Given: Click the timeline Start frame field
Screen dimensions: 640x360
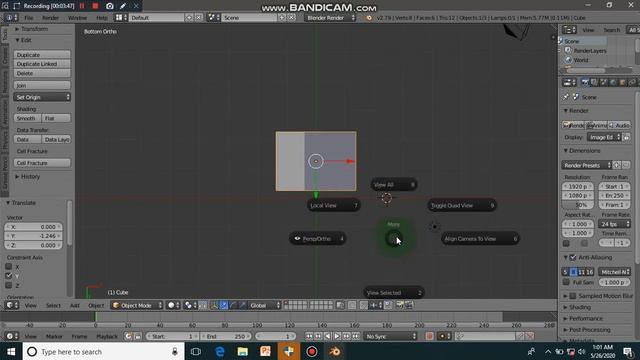Looking at the screenshot, I should coord(172,337).
